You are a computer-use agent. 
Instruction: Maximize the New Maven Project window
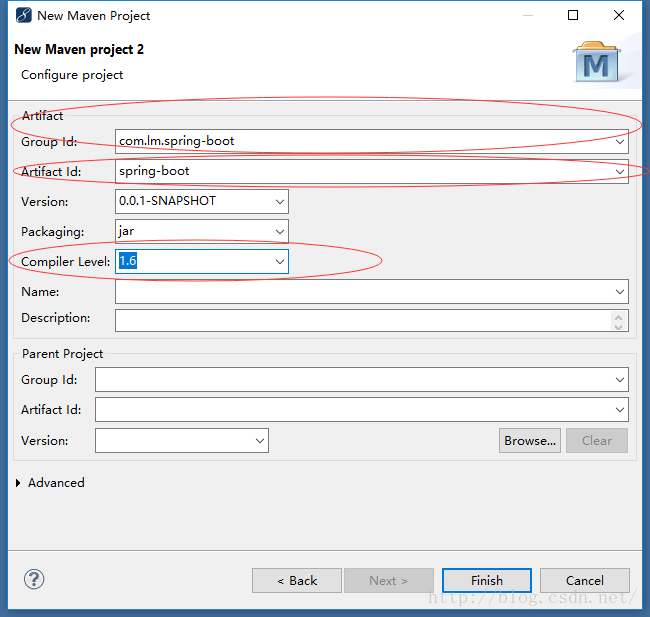coord(573,15)
